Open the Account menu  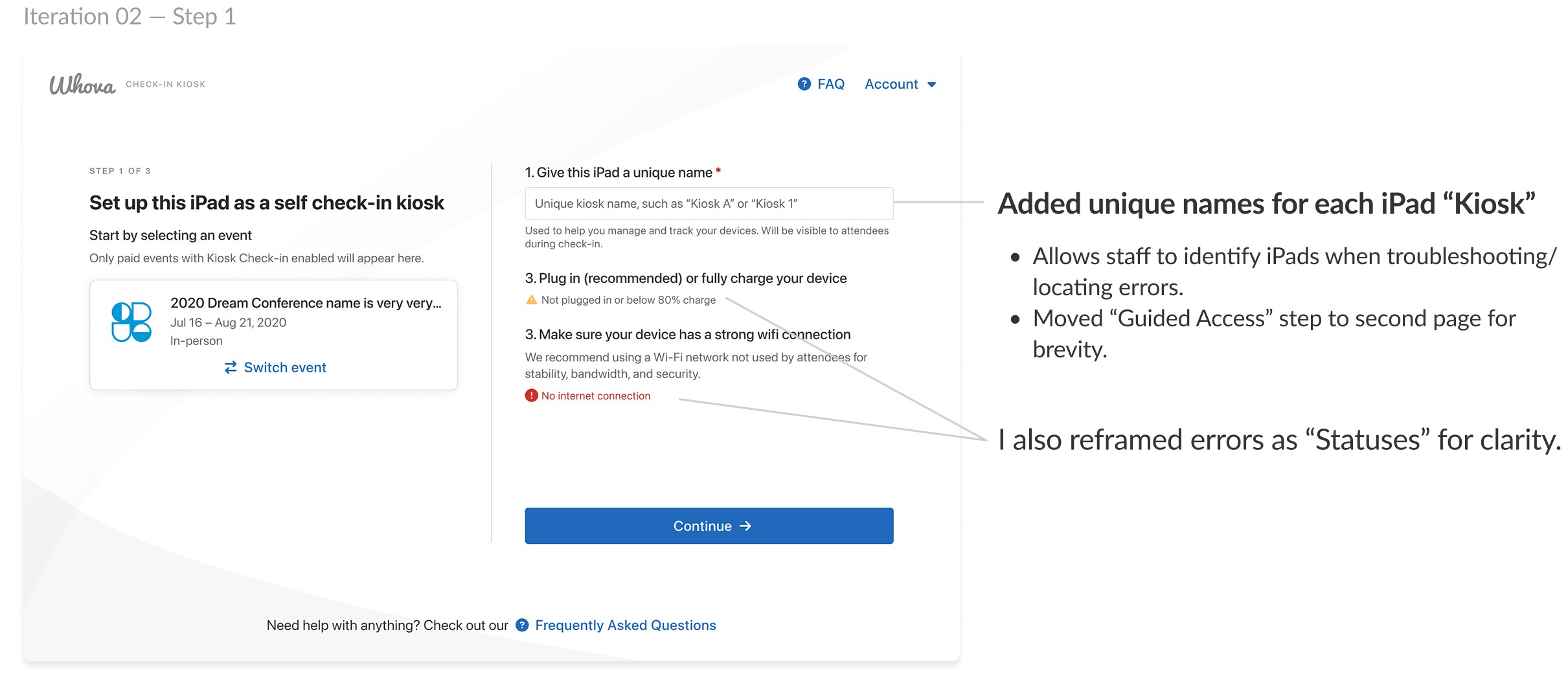point(891,84)
